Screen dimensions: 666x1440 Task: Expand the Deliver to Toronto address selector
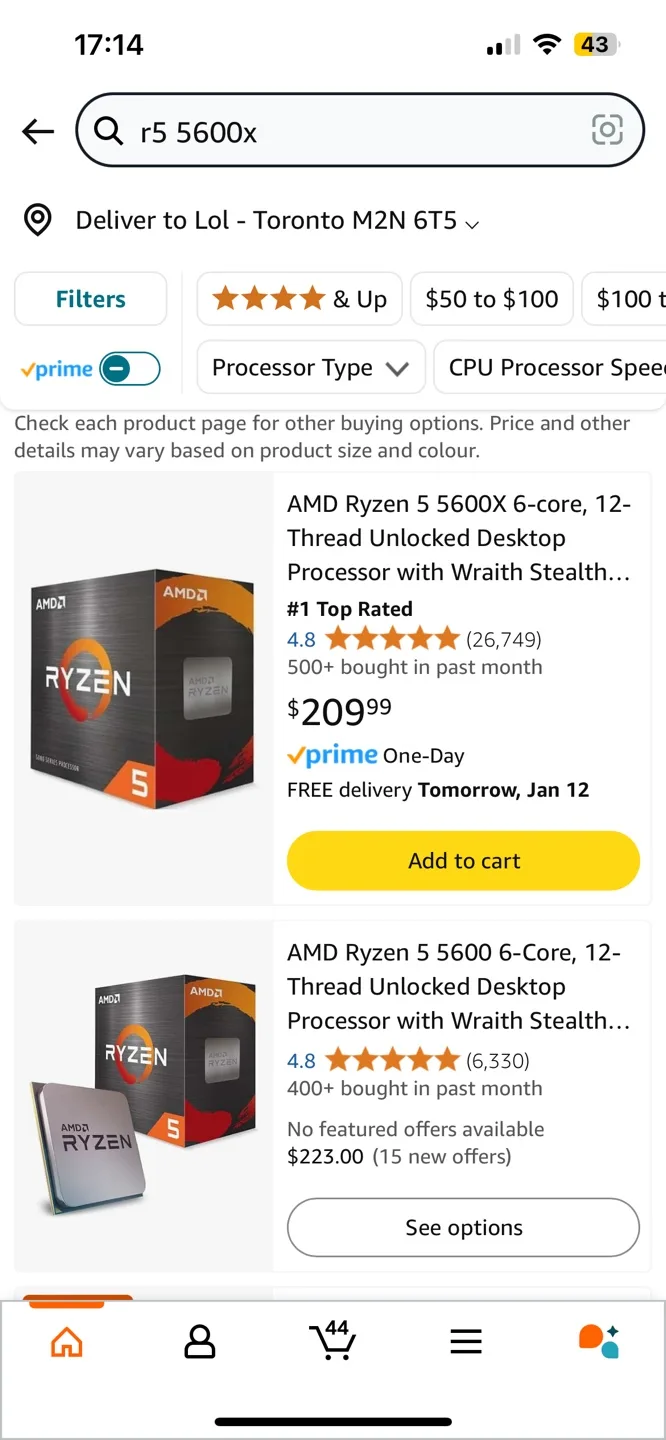point(277,221)
